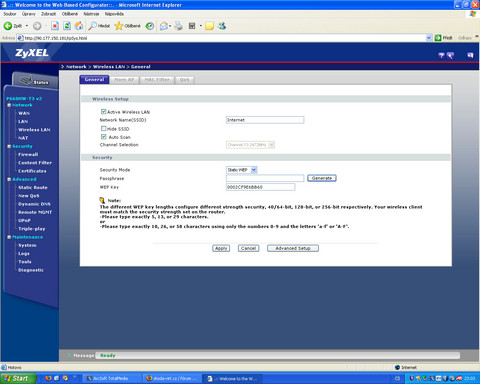Click the Cancel button
Viewport: 480px width, 384px height.
tap(248, 248)
